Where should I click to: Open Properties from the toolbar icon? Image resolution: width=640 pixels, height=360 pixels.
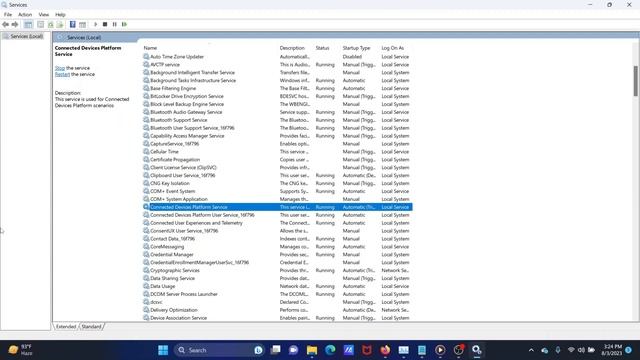(40, 24)
